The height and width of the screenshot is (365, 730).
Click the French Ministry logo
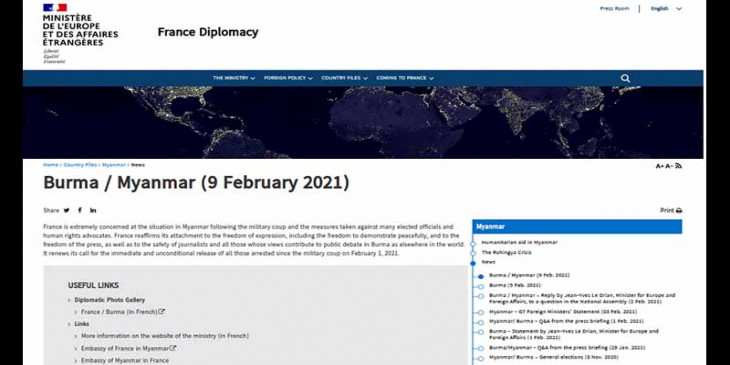[x=80, y=34]
